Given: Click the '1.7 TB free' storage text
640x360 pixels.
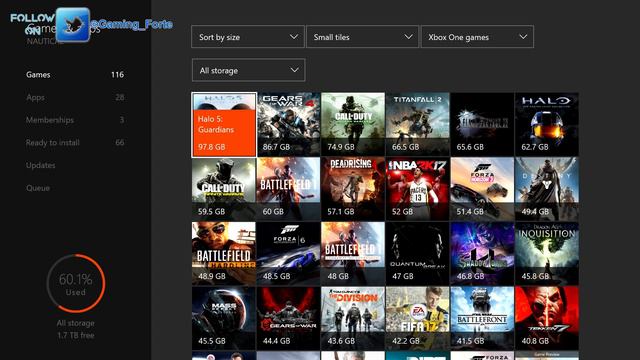Looking at the screenshot, I should (x=76, y=336).
